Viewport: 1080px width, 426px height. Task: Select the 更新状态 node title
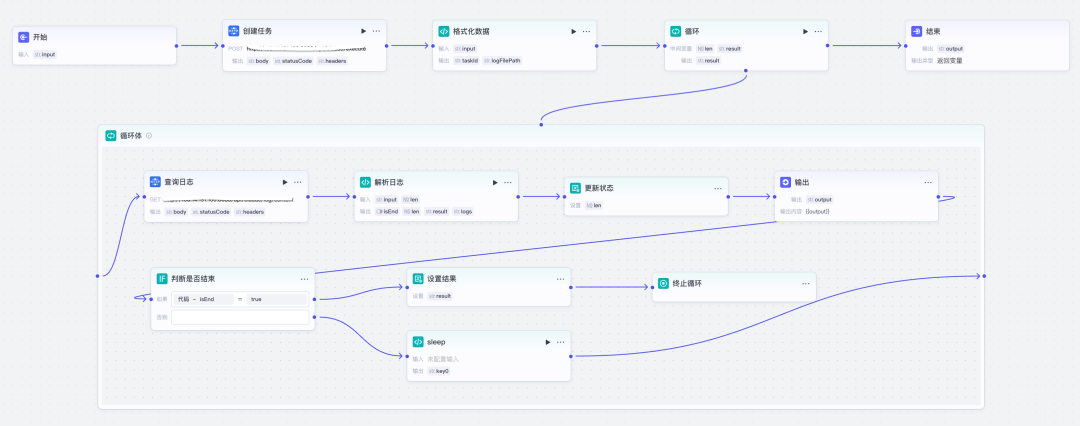point(599,187)
